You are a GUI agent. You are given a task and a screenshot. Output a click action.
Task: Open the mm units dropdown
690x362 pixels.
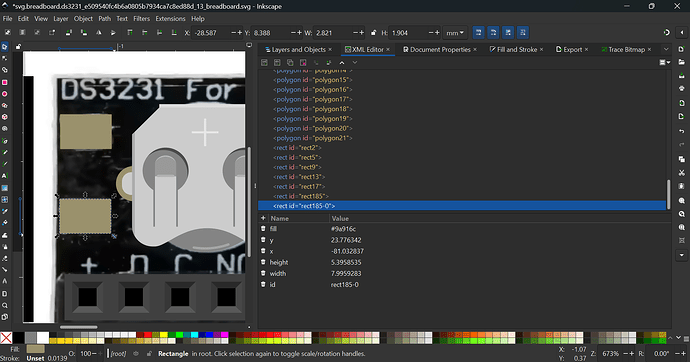click(x=455, y=33)
